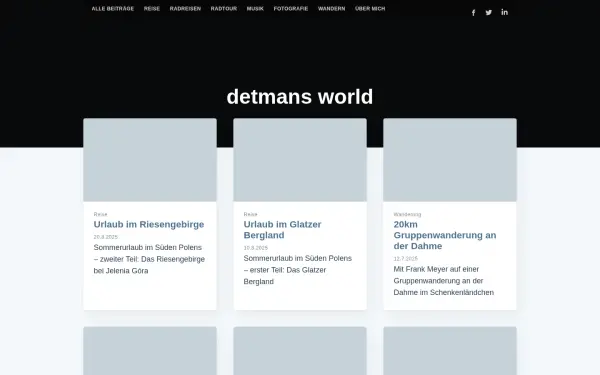600x375 pixels.
Task: Click the Wanderung category label
Action: [407, 214]
